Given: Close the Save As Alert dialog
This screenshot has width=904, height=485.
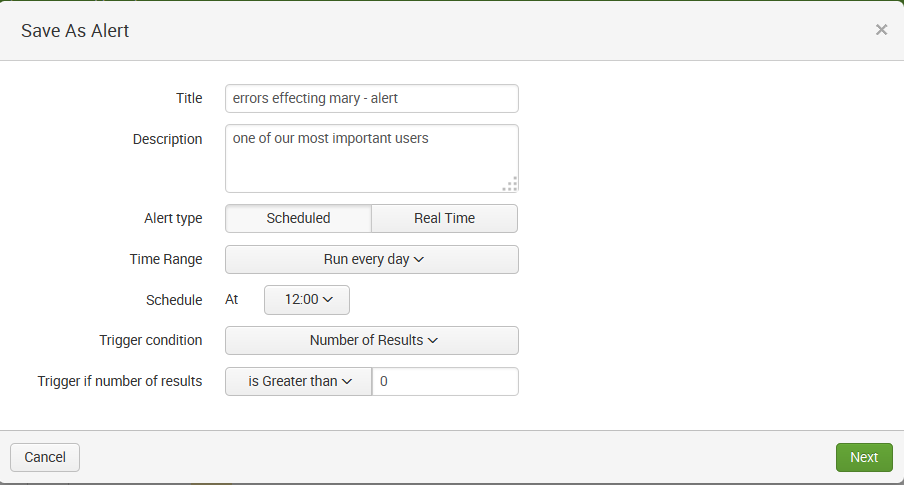Looking at the screenshot, I should (881, 30).
